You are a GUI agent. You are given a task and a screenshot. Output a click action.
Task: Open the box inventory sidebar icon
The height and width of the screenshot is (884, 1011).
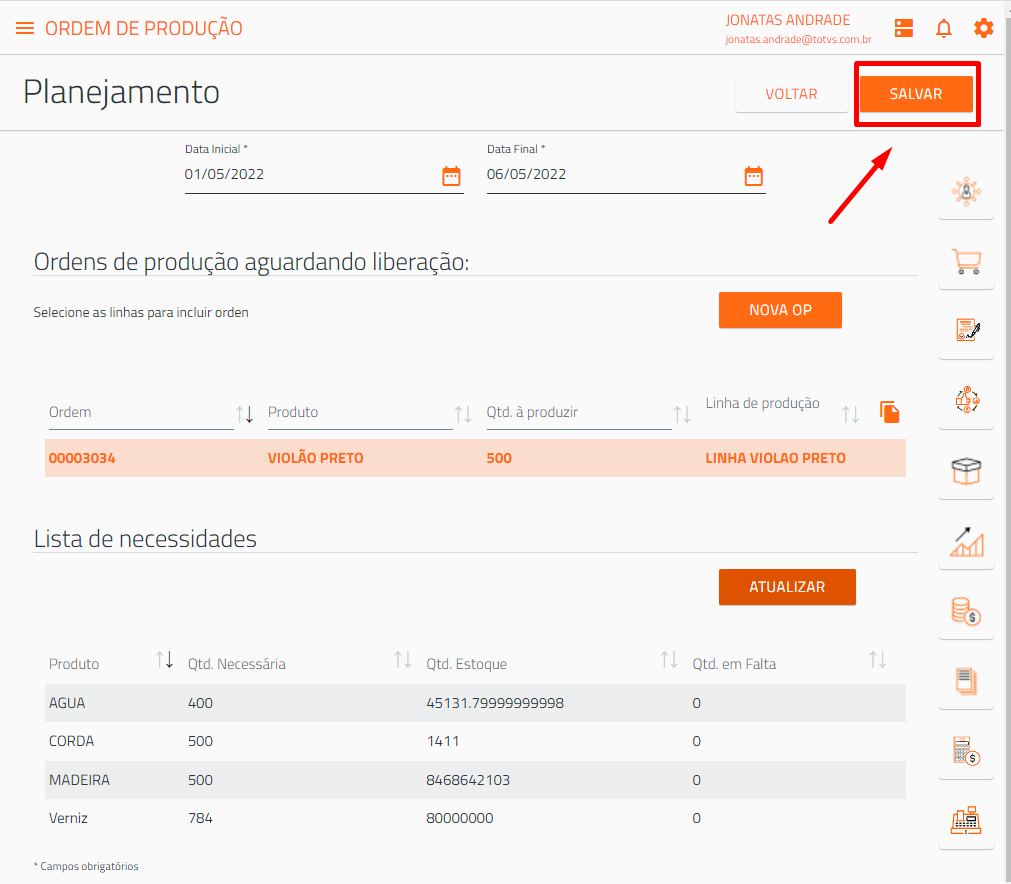966,471
